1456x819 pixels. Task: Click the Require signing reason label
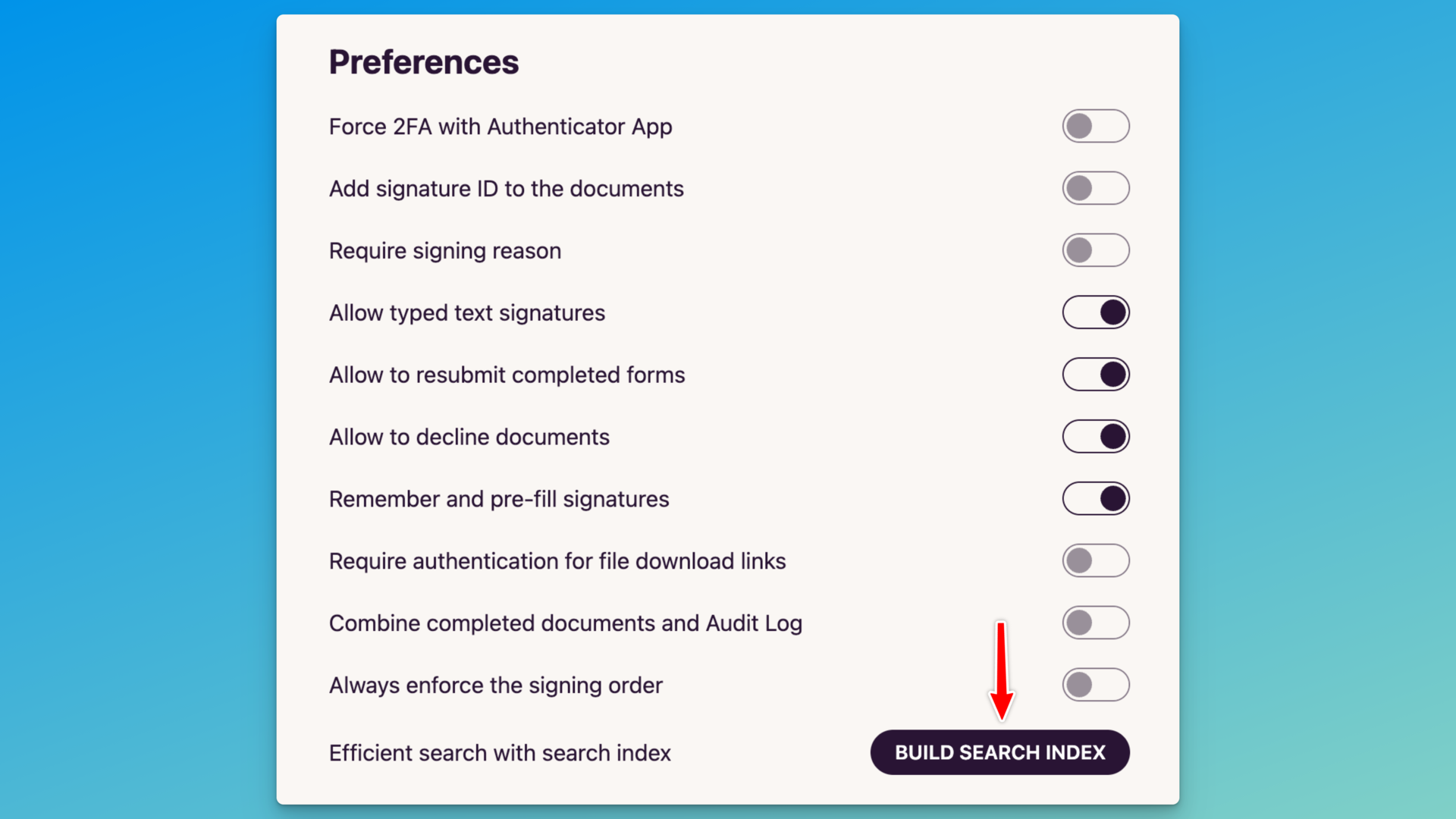click(444, 251)
